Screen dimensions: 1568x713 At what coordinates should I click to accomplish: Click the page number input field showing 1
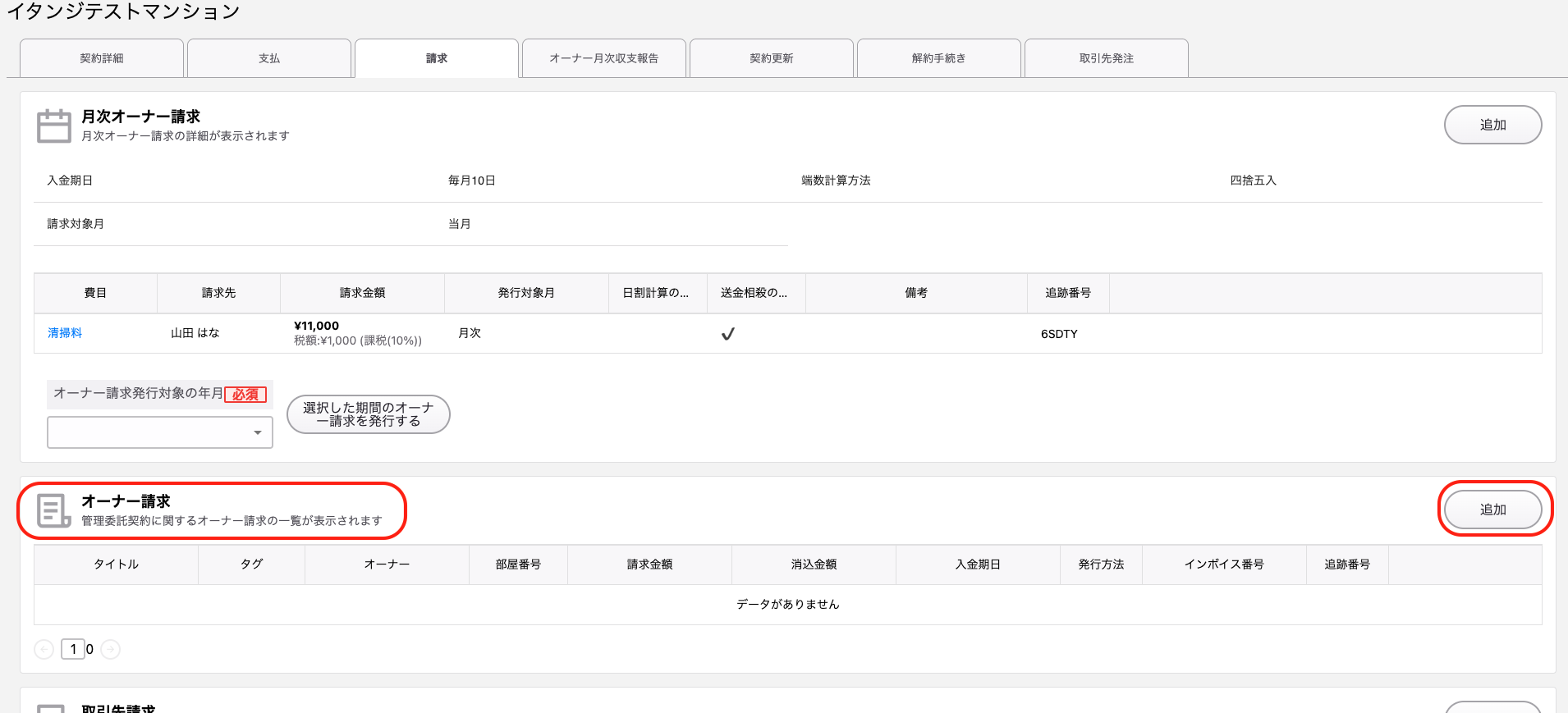tap(73, 649)
